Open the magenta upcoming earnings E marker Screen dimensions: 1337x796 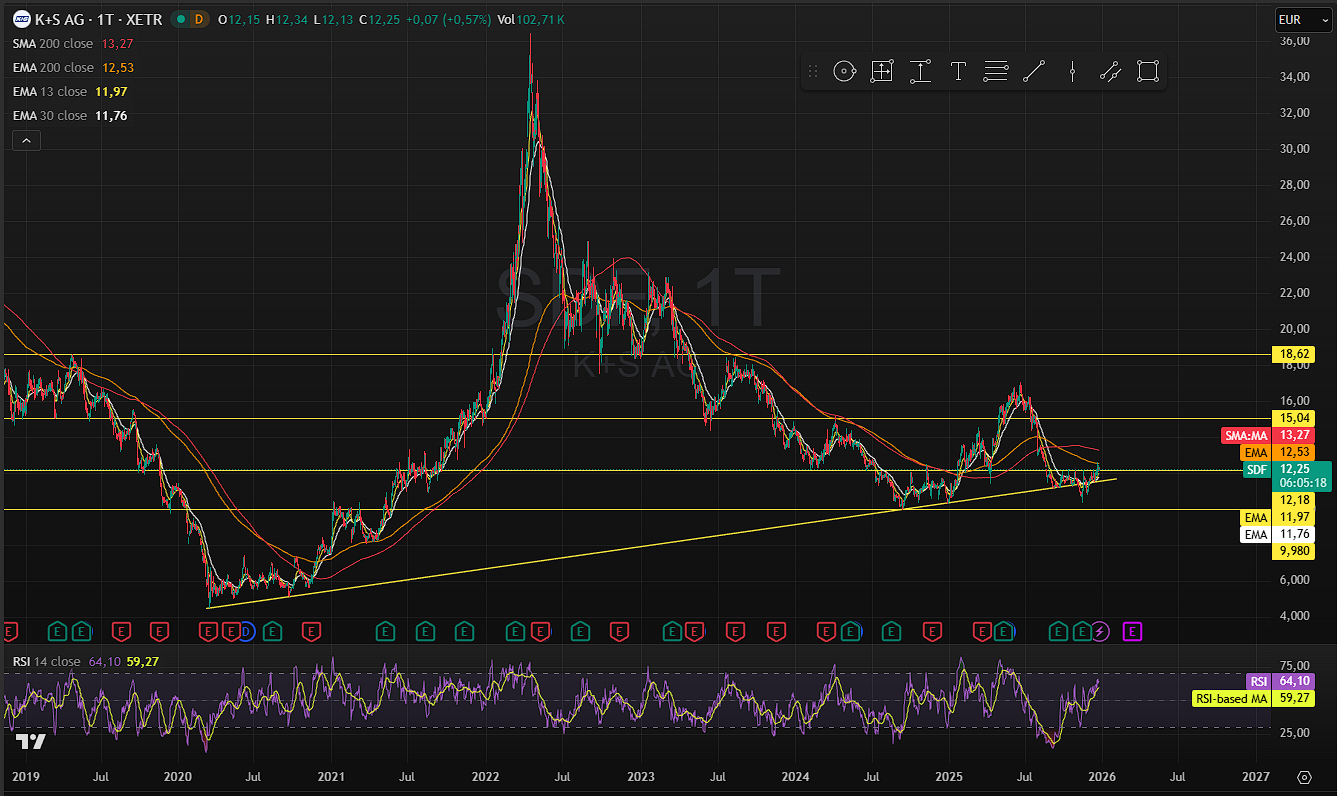coord(1132,631)
